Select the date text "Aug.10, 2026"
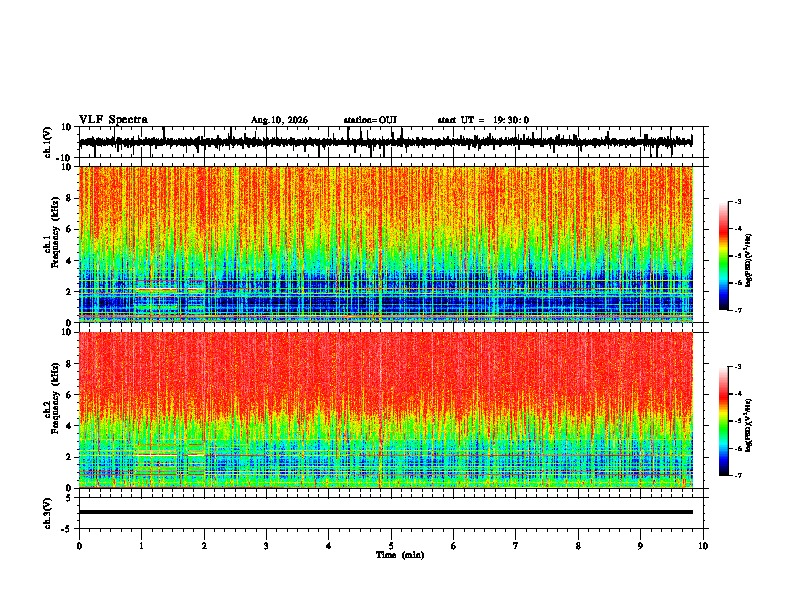 point(279,120)
